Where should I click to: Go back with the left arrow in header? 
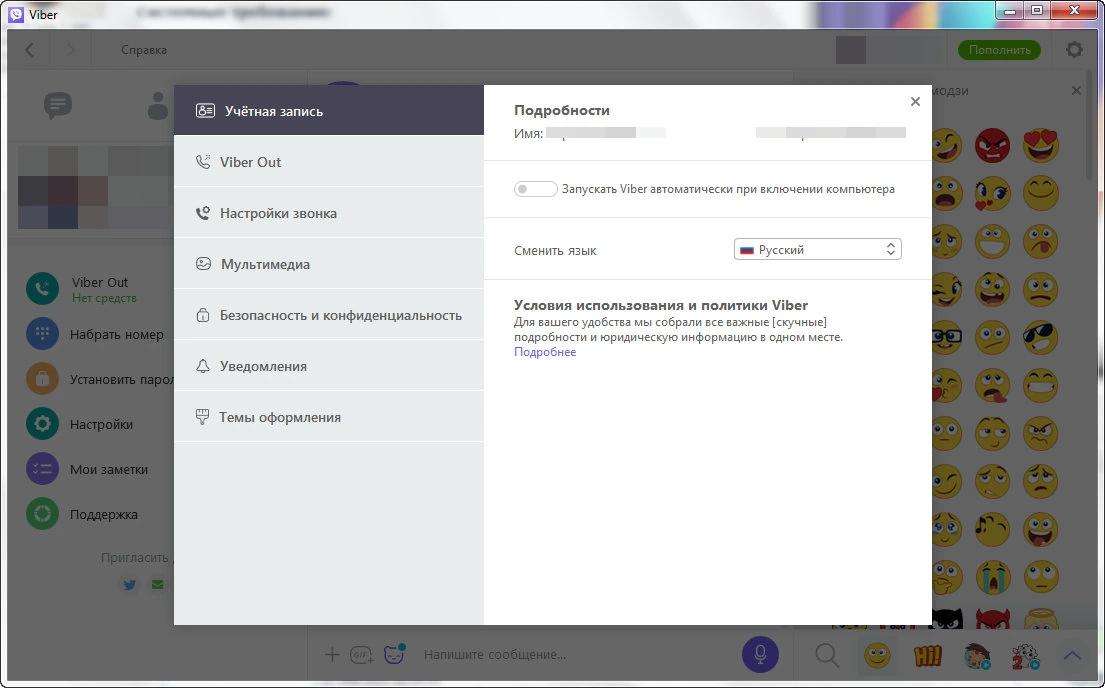coord(30,49)
